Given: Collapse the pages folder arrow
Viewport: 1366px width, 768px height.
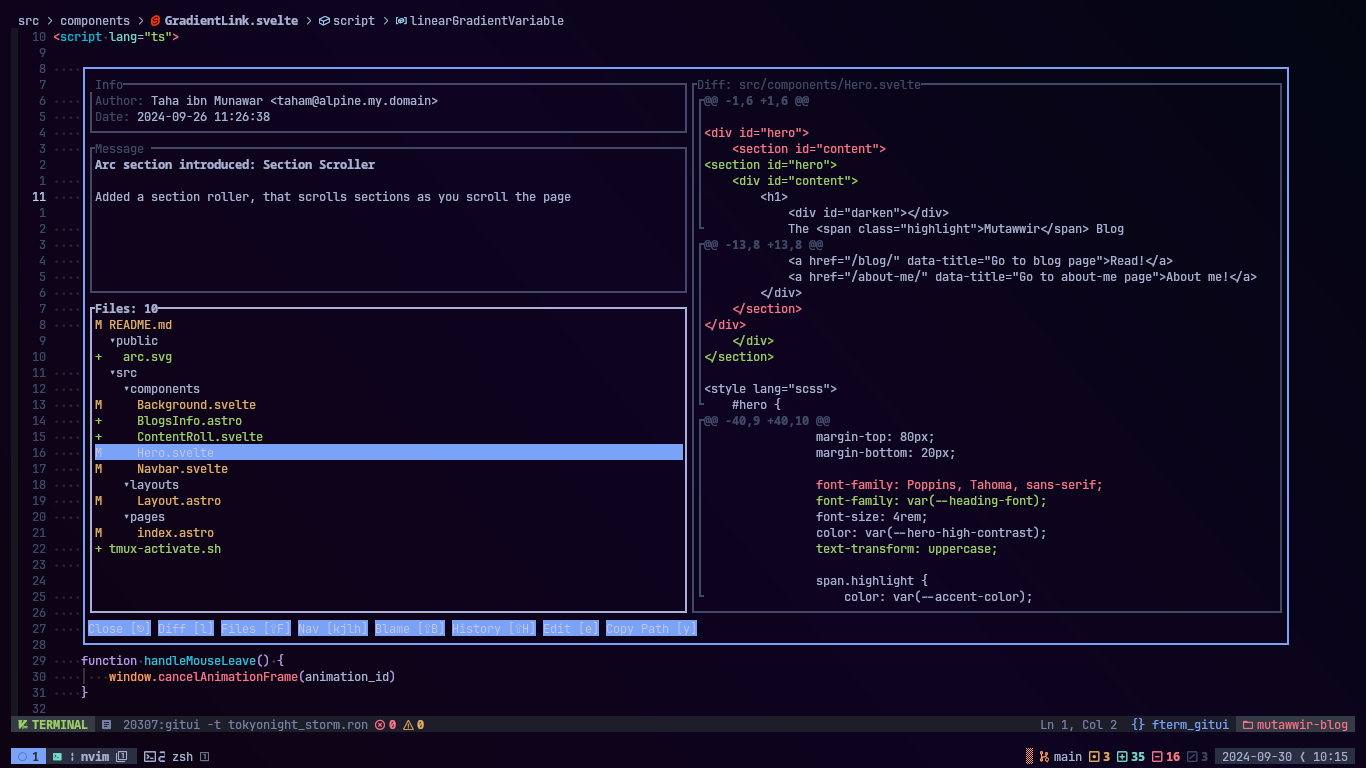Looking at the screenshot, I should tap(127, 517).
